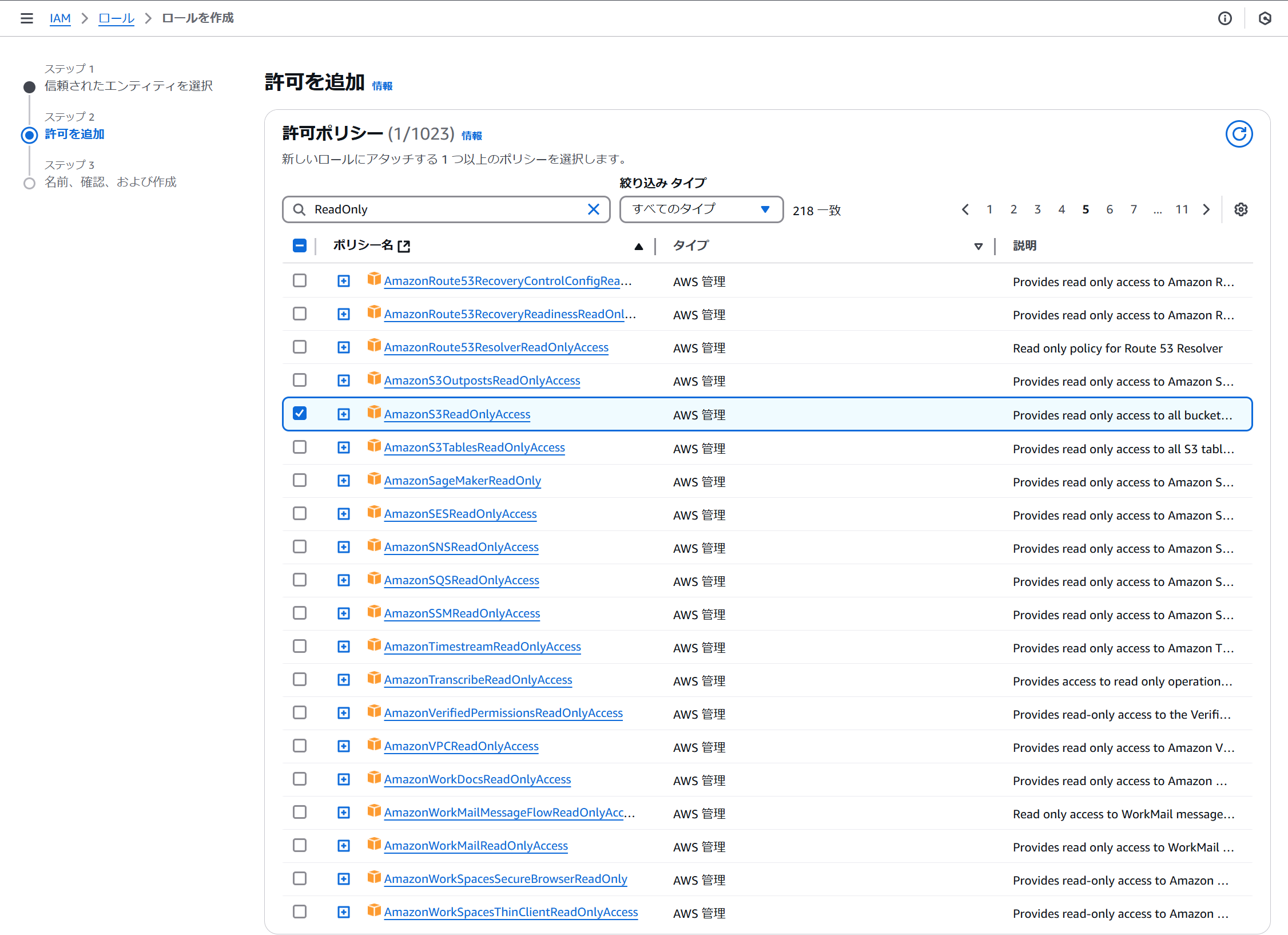Open table preferences gear icon
The width and height of the screenshot is (1288, 935).
tap(1241, 209)
